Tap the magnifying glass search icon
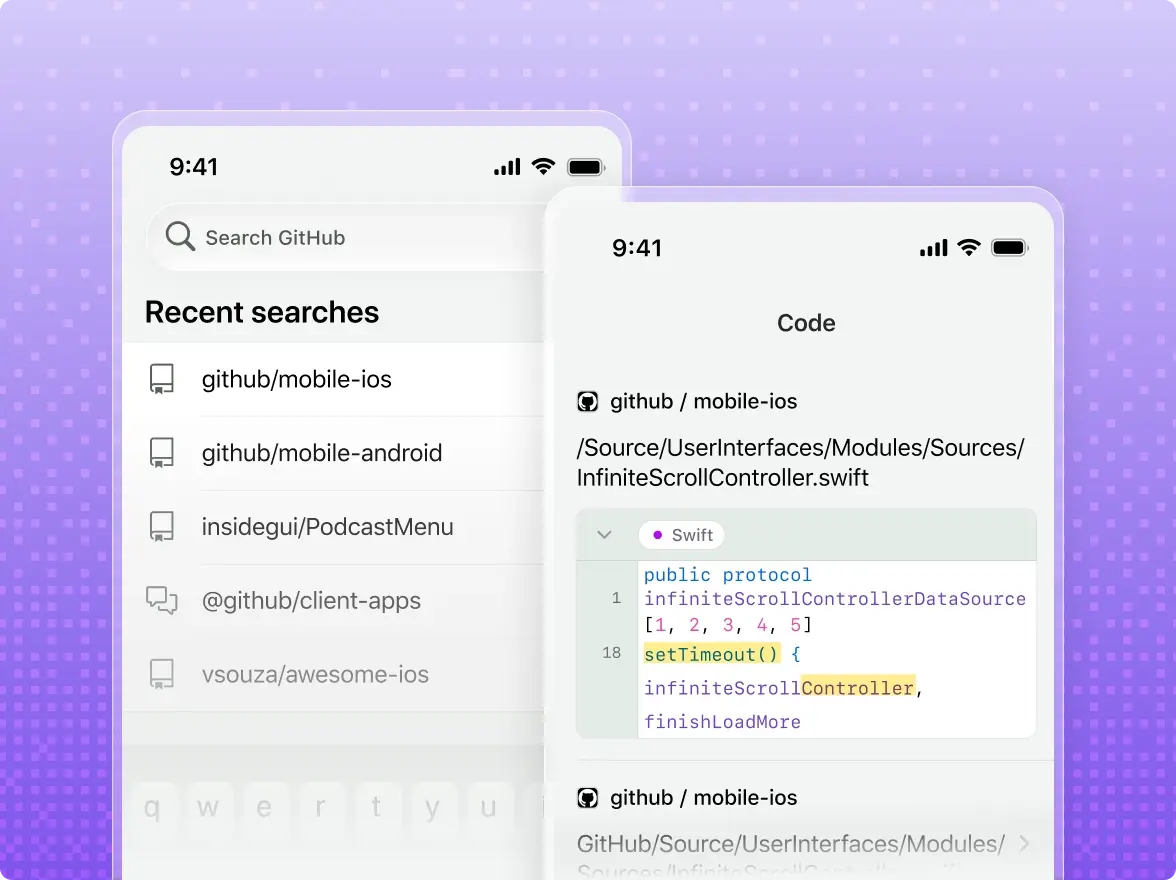This screenshot has height=880, width=1176. point(180,236)
